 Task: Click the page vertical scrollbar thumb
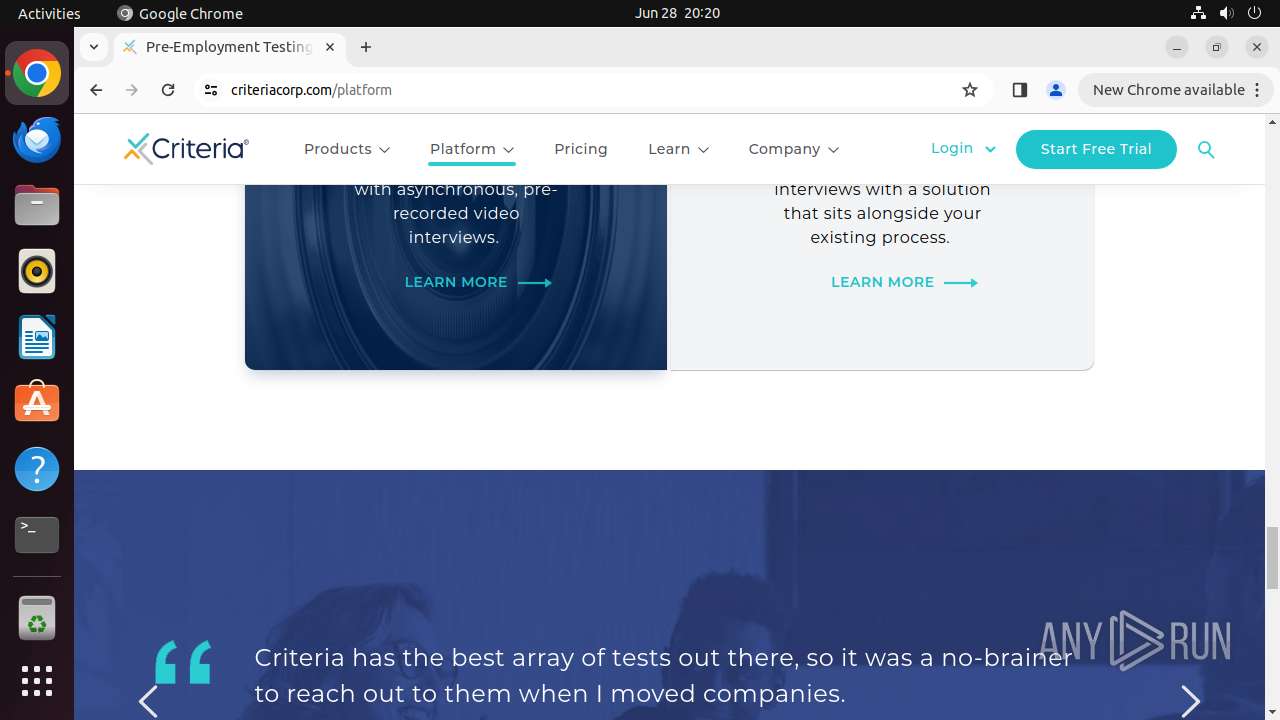[1272, 558]
